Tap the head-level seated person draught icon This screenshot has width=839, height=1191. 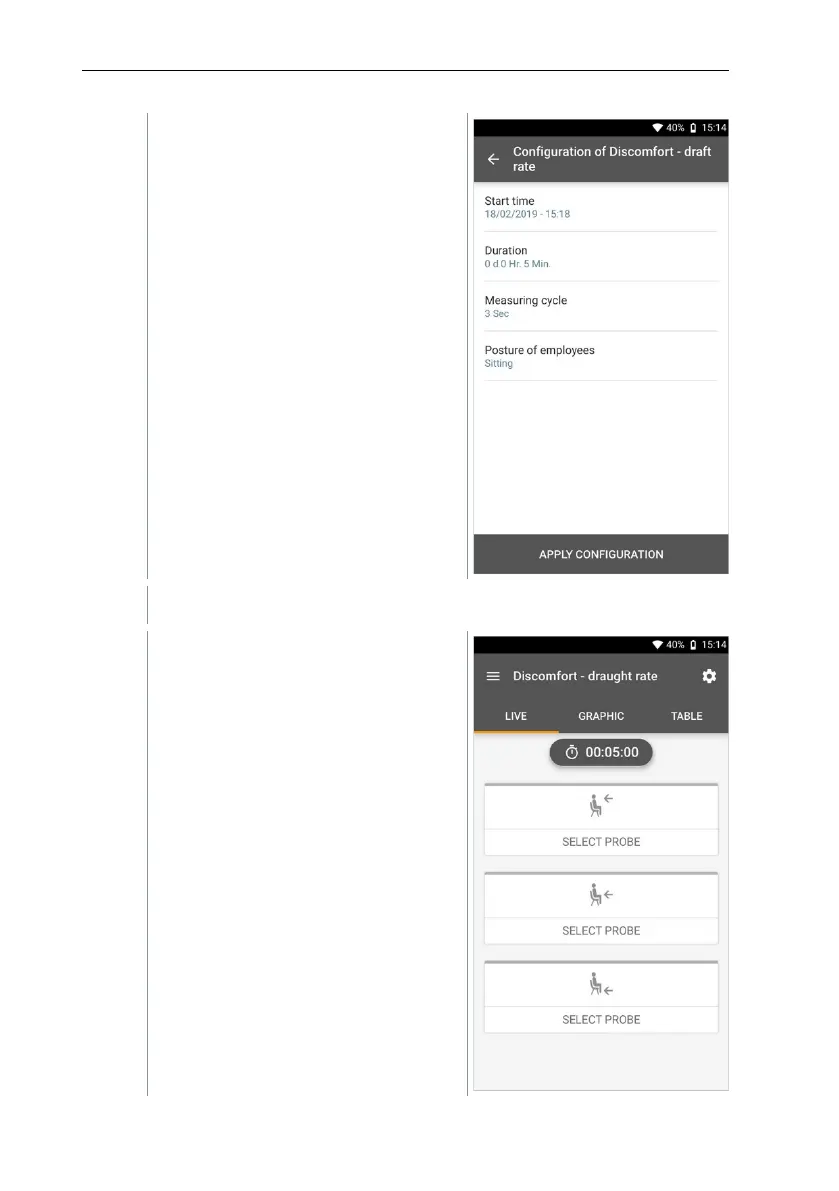[601, 805]
